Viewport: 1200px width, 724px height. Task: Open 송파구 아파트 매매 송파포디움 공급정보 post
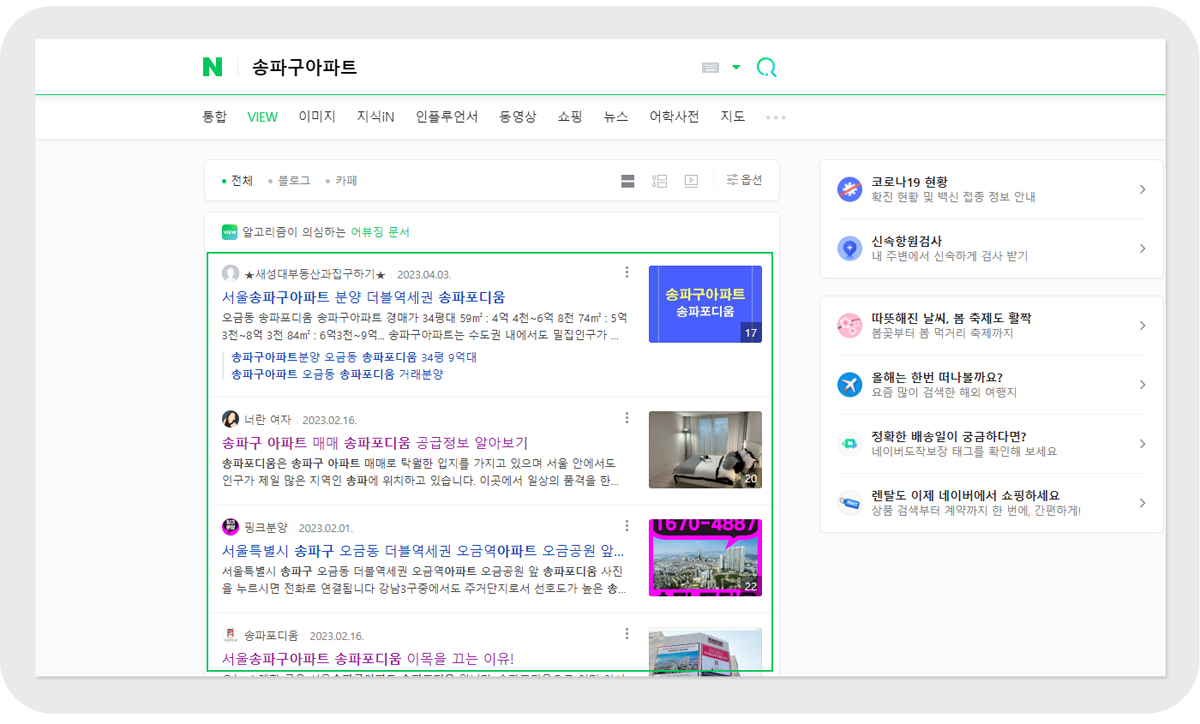click(x=375, y=442)
